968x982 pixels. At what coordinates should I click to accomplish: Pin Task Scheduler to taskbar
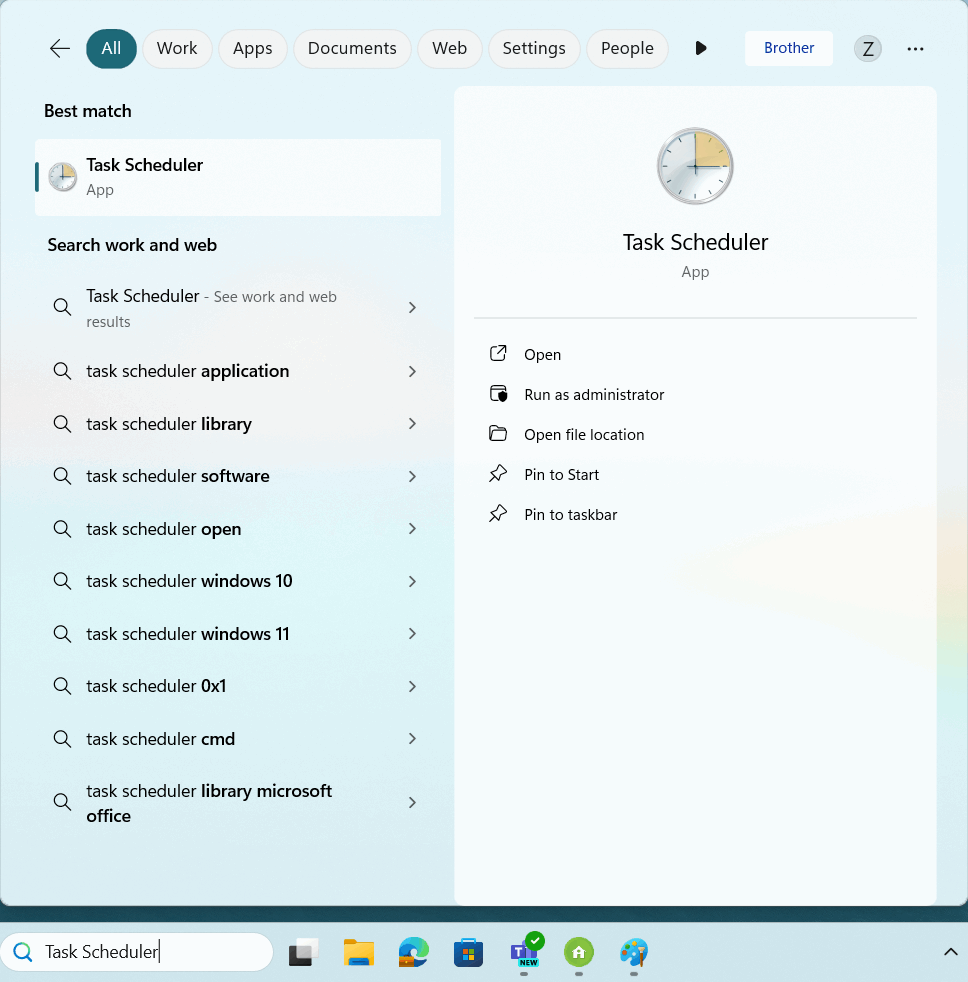coord(570,515)
